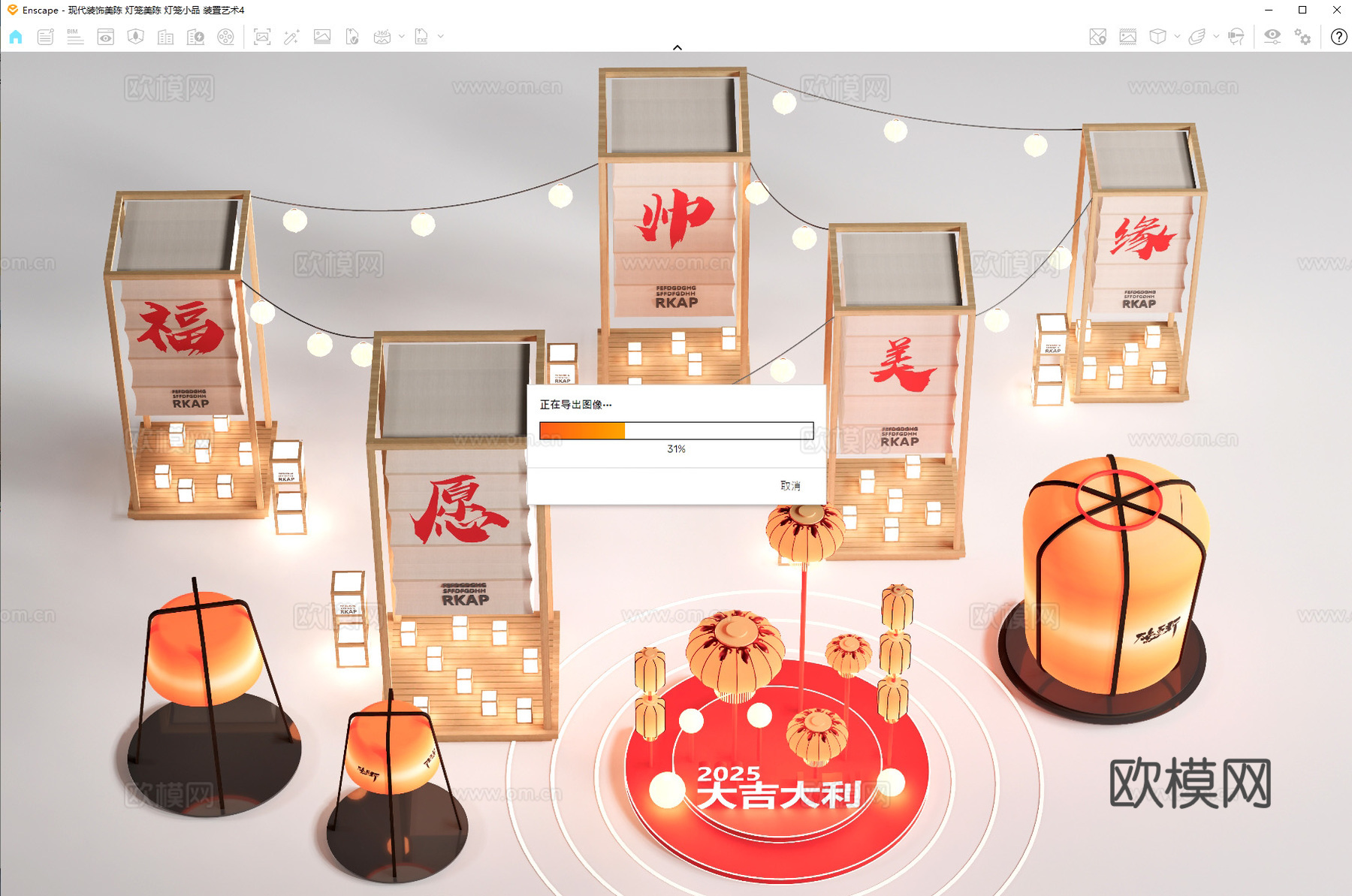Open the window with eye view icon
This screenshot has width=1352, height=896.
click(106, 36)
